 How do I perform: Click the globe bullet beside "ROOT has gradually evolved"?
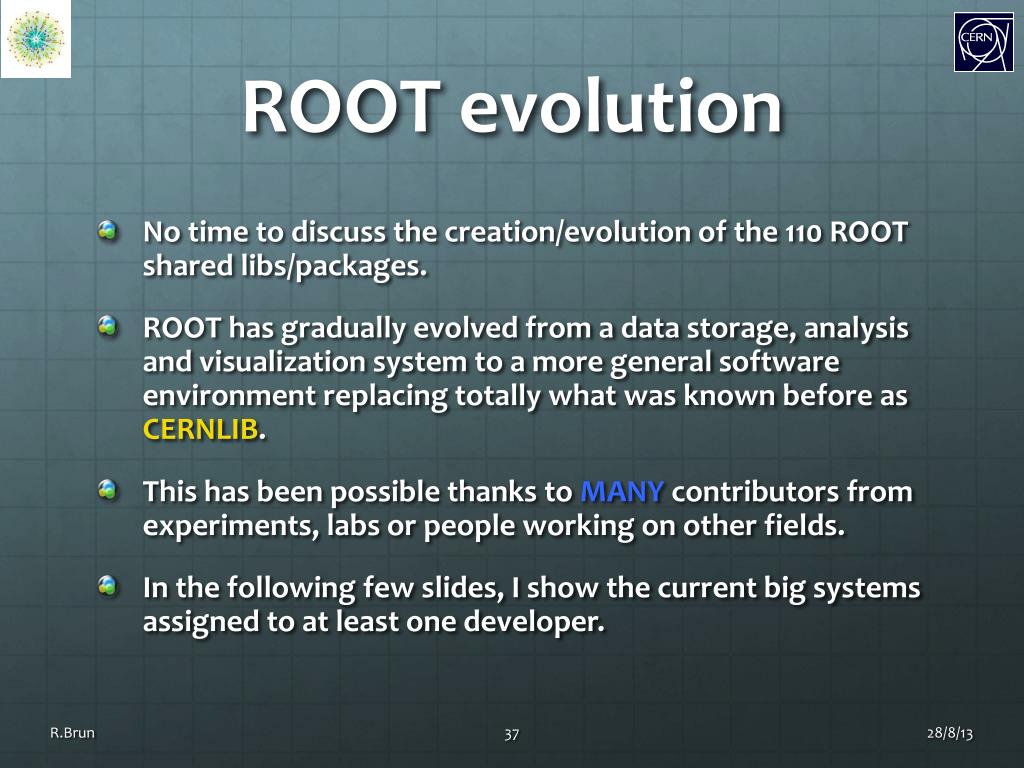click(108, 326)
